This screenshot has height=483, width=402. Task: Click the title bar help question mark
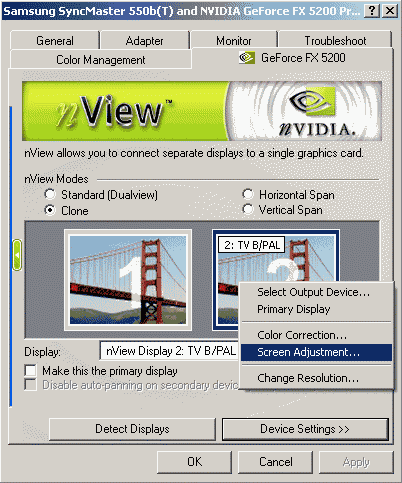pos(372,11)
